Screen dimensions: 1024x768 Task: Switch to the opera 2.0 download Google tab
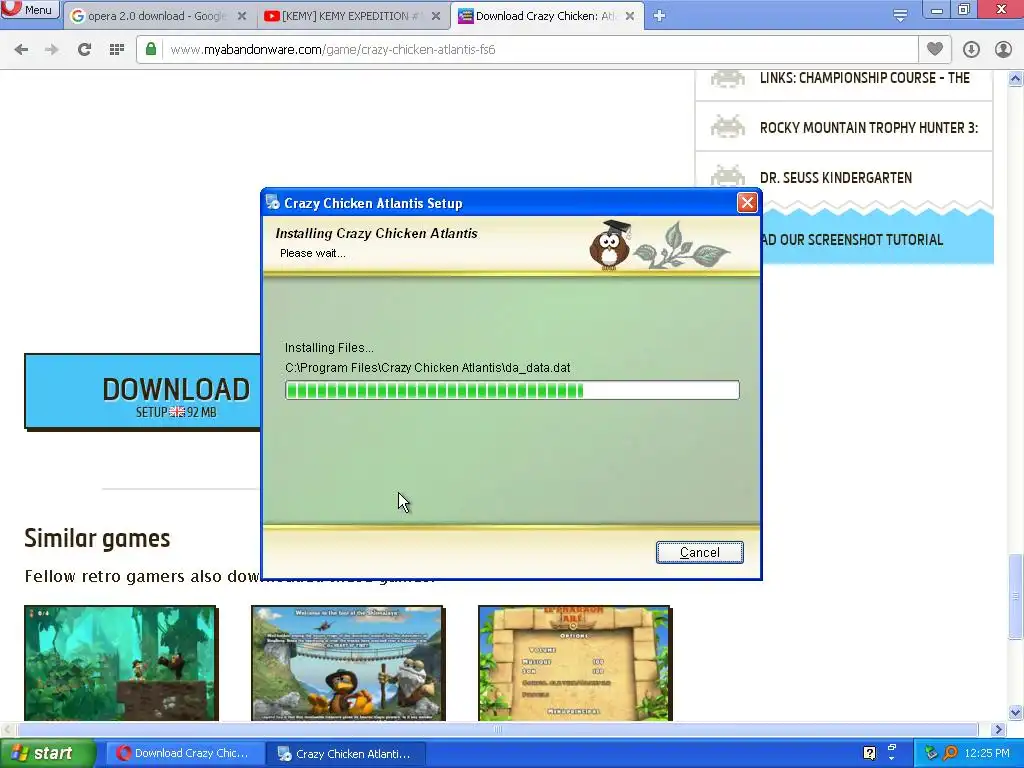(x=158, y=16)
